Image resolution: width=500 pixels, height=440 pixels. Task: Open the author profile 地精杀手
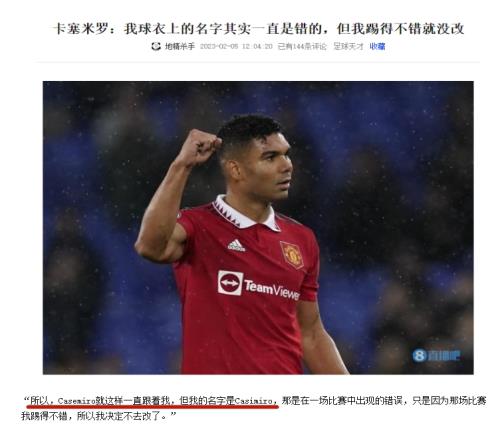point(180,46)
